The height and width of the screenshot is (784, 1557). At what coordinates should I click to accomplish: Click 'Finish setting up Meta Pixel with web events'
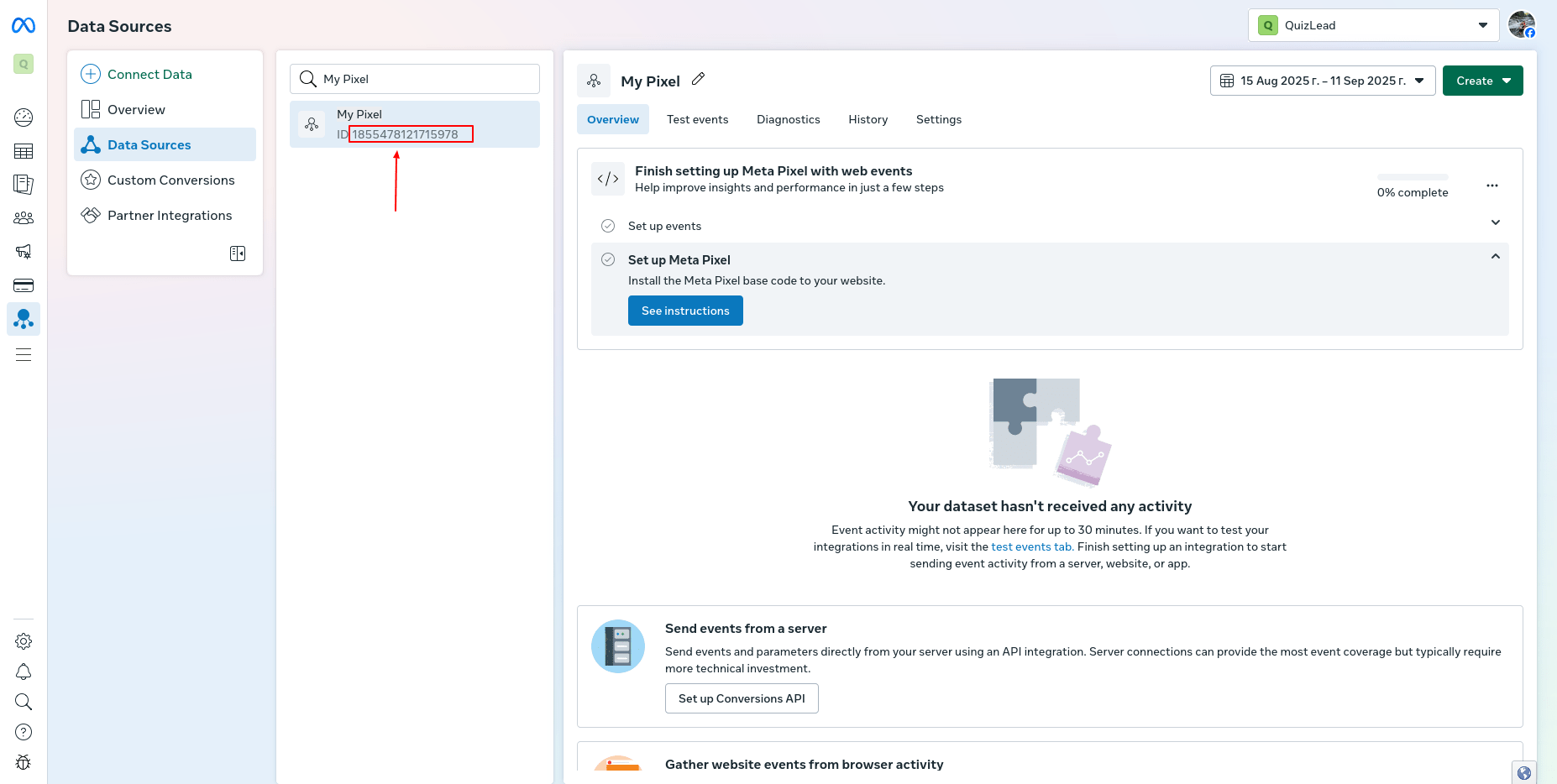tap(773, 171)
